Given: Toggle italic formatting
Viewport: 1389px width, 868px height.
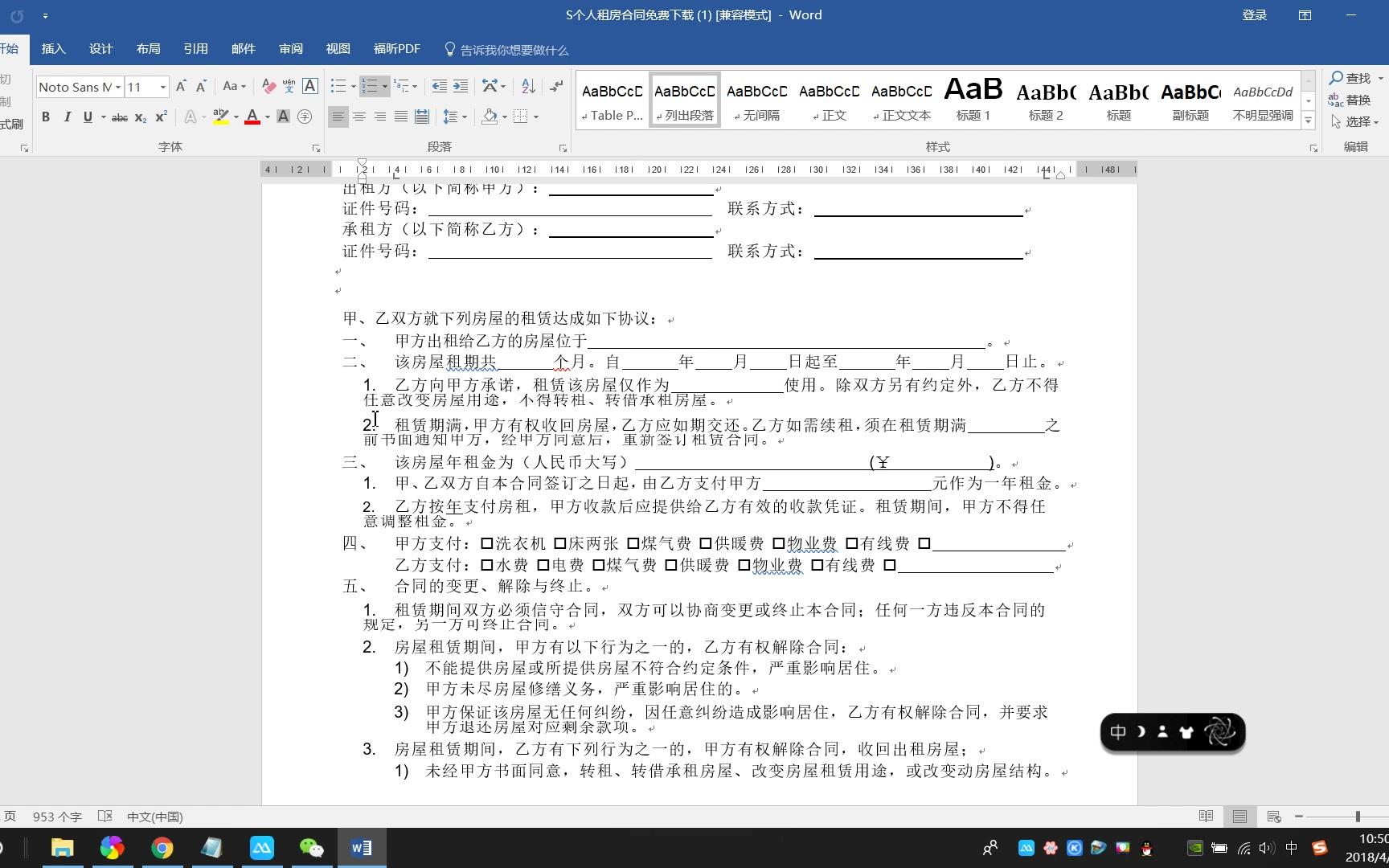Looking at the screenshot, I should click(67, 117).
